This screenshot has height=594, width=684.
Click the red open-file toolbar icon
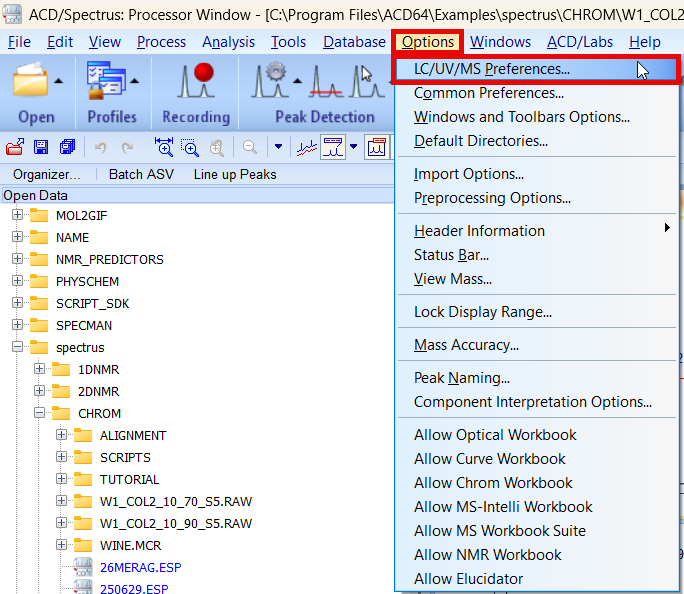(x=15, y=147)
